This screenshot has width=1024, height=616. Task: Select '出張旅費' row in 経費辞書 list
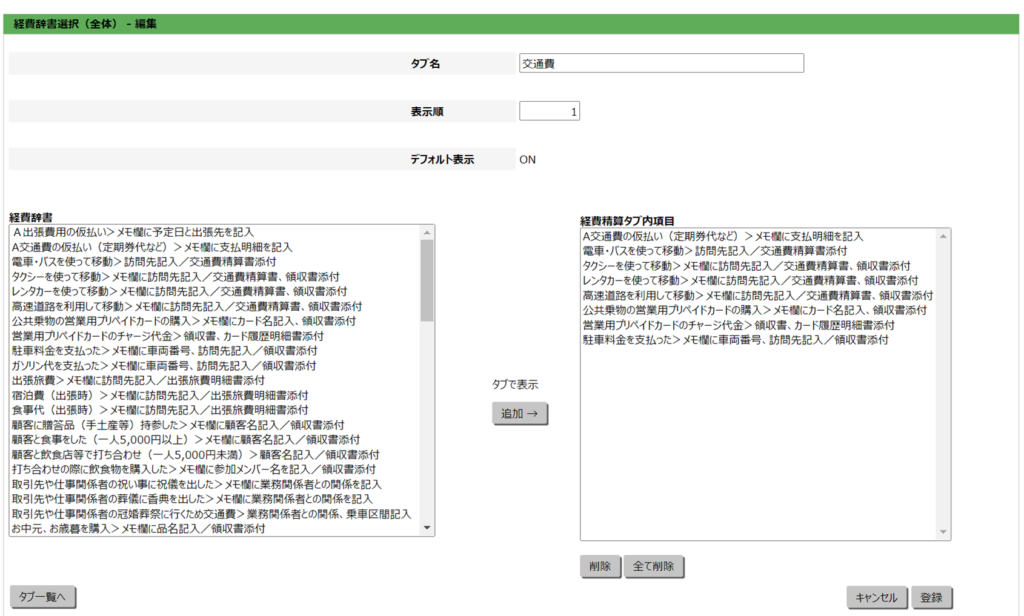pyautogui.click(x=216, y=380)
